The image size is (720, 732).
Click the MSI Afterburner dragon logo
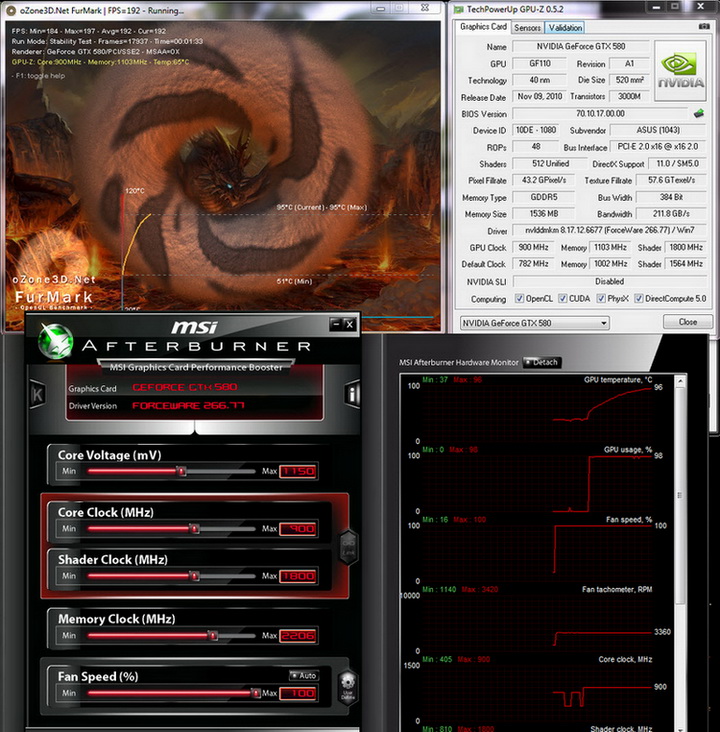(x=56, y=341)
